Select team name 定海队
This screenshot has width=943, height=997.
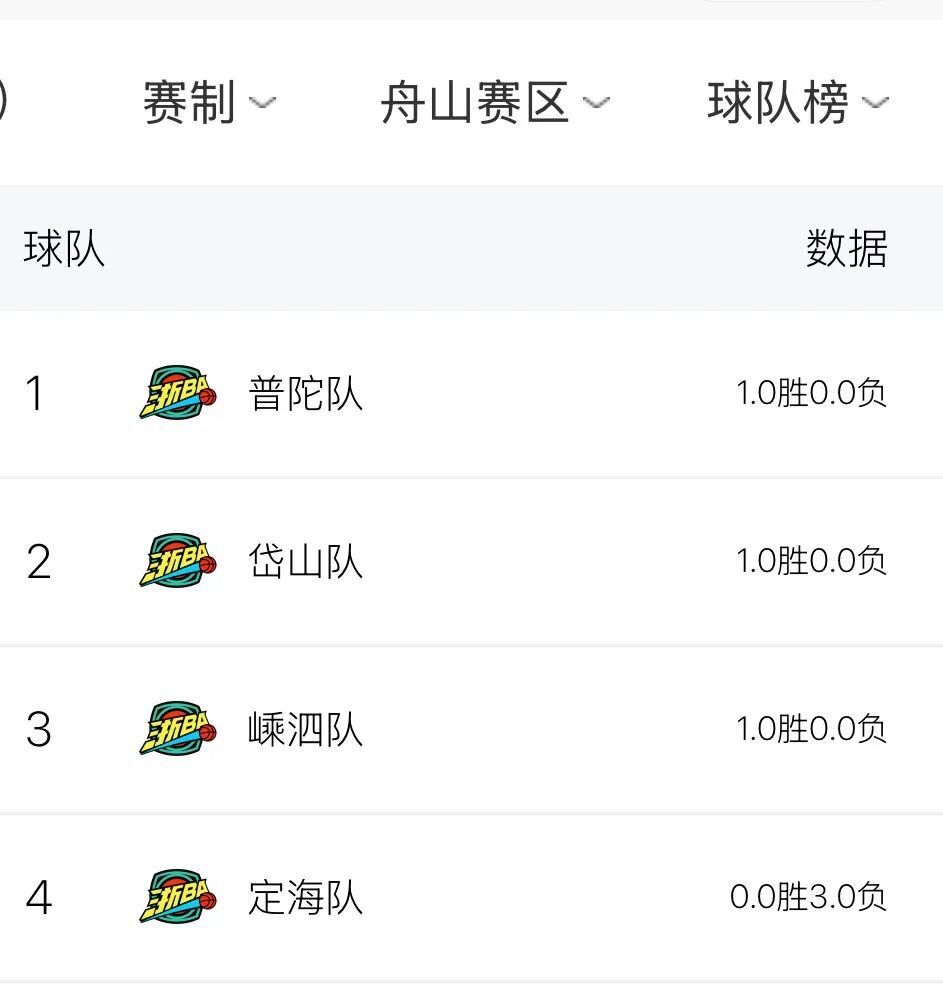305,897
